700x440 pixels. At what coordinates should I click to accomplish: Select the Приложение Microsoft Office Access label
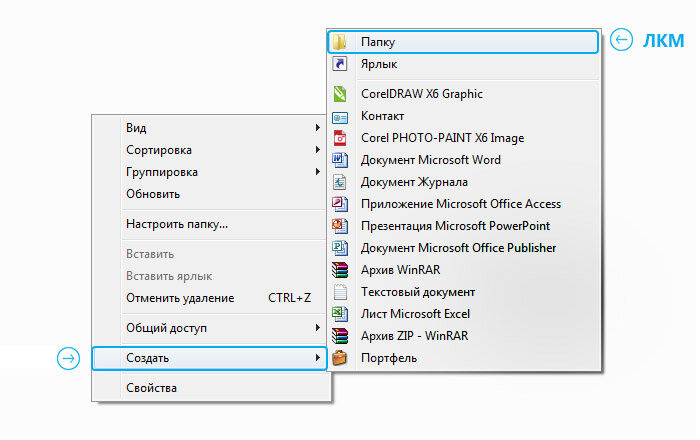pyautogui.click(x=461, y=204)
